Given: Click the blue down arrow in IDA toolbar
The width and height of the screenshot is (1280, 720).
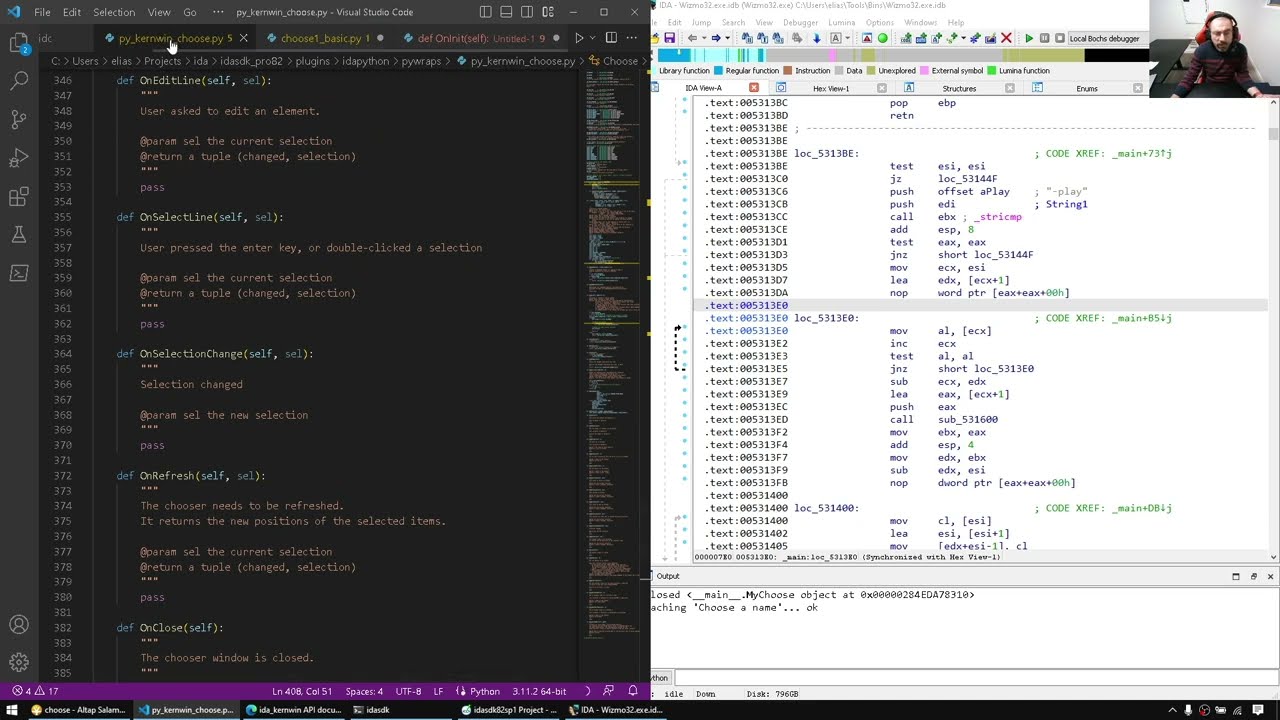Looking at the screenshot, I should [816, 38].
